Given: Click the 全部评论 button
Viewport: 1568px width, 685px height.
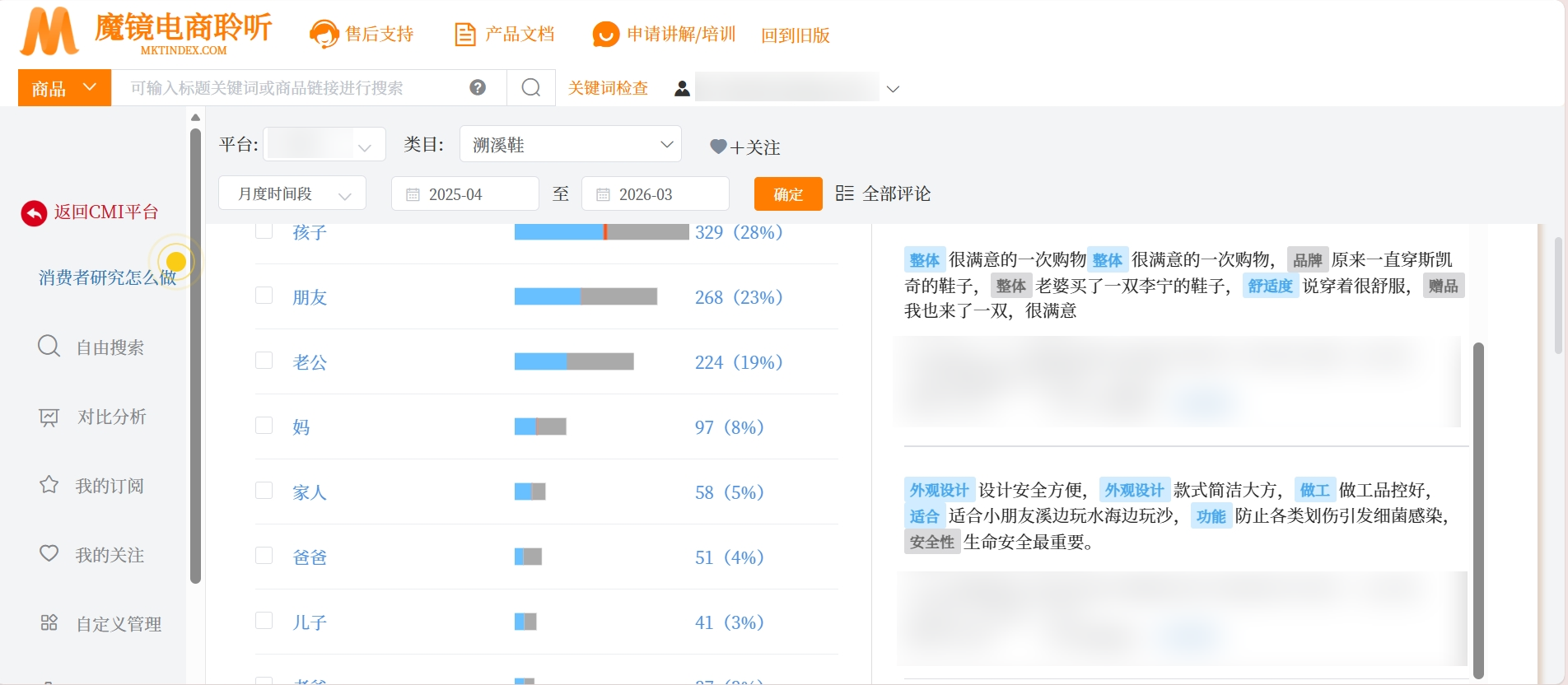Looking at the screenshot, I should pos(883,193).
